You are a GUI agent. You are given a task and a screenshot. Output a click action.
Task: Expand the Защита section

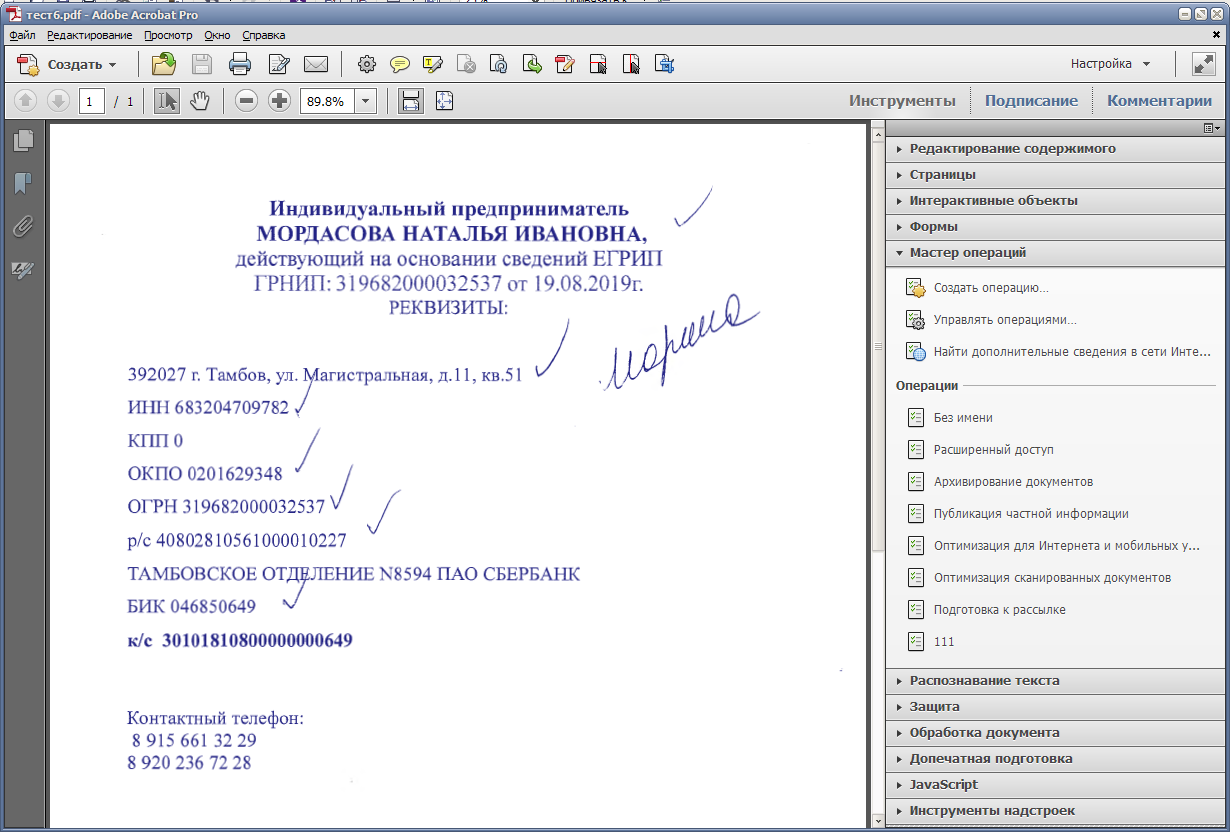1054,707
